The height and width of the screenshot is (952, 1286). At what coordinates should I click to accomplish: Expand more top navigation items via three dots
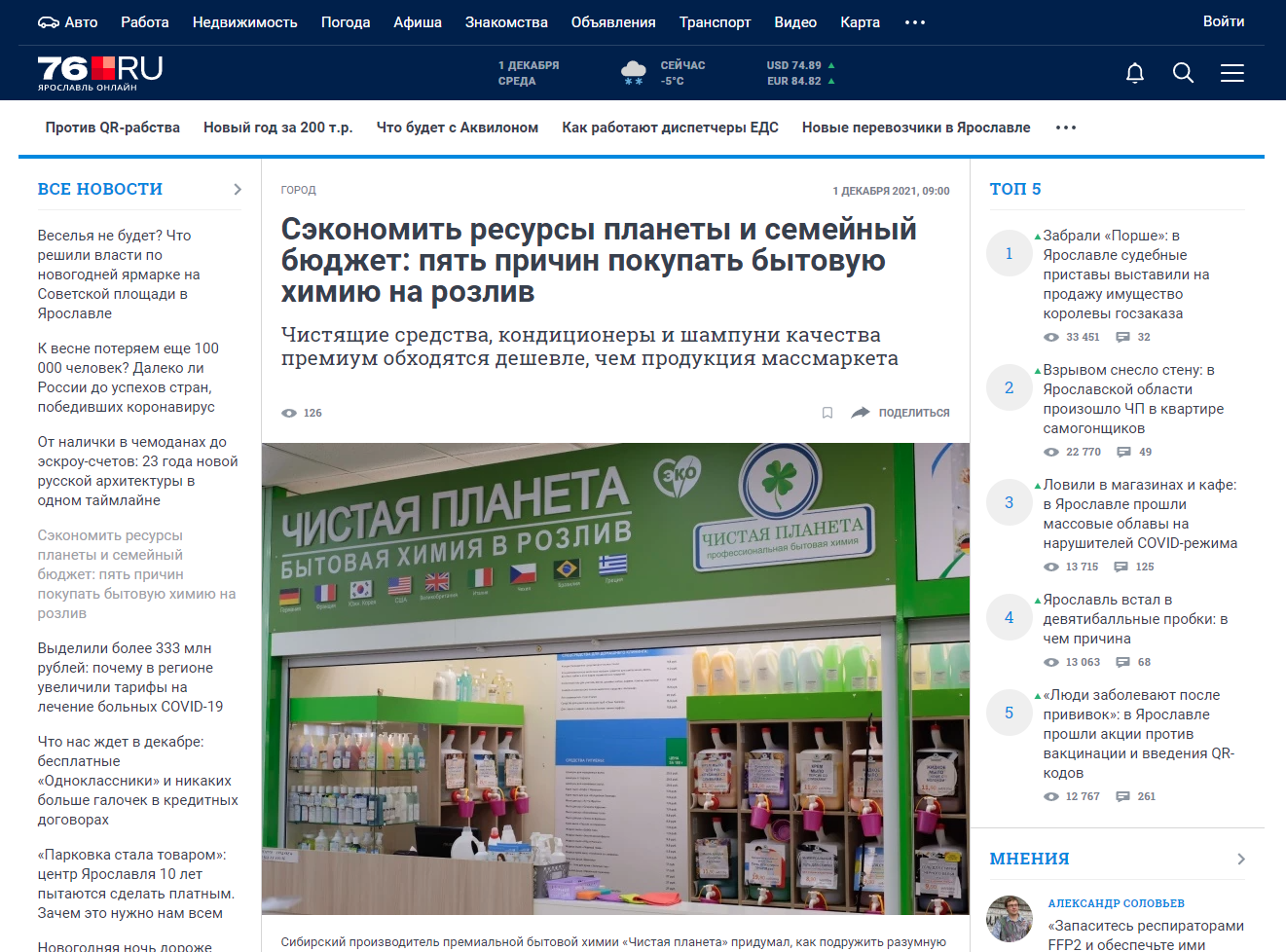click(x=915, y=21)
